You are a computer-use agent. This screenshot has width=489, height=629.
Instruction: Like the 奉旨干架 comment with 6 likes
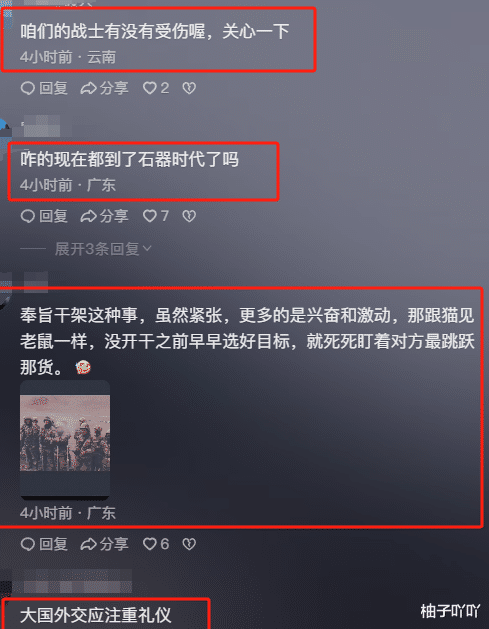[x=156, y=544]
